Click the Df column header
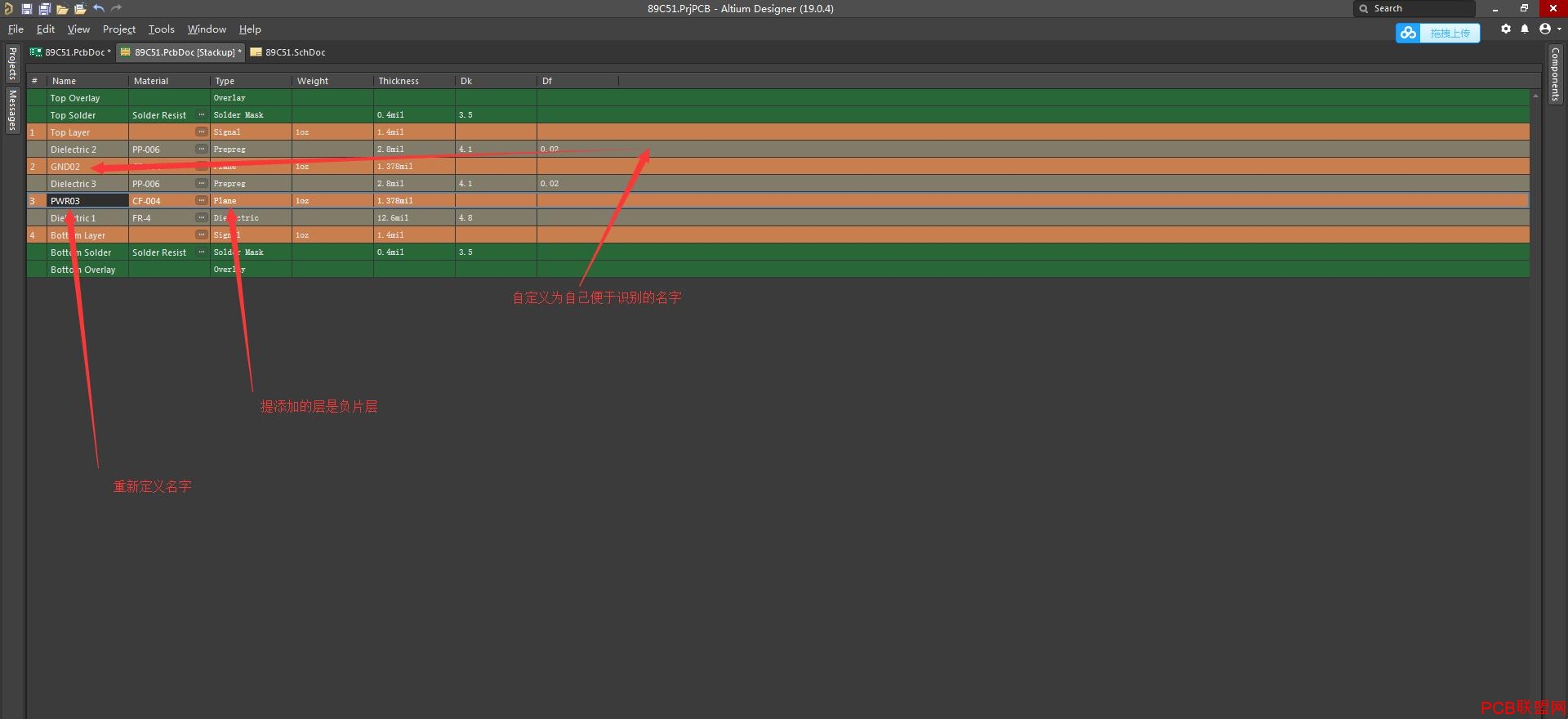The image size is (1568, 719). [x=577, y=81]
